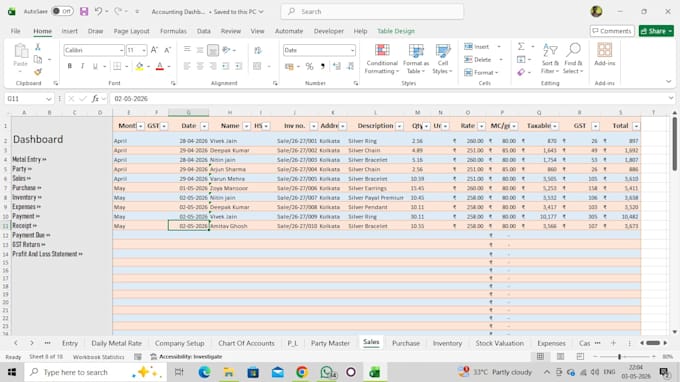Image resolution: width=680 pixels, height=382 pixels.
Task: Open Google Chrome from the taskbar
Action: point(302,372)
